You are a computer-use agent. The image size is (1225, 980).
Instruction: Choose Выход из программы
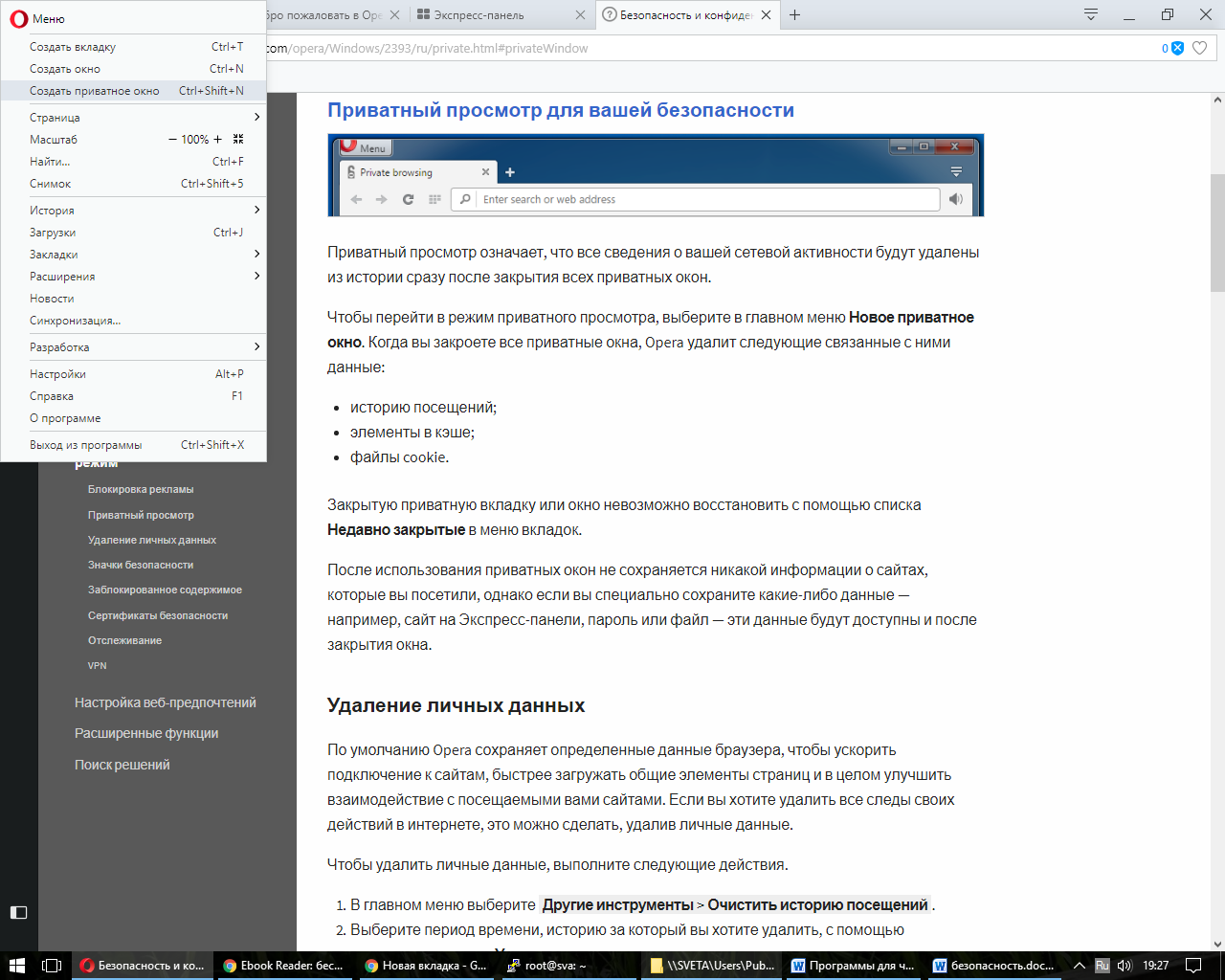pos(133,445)
